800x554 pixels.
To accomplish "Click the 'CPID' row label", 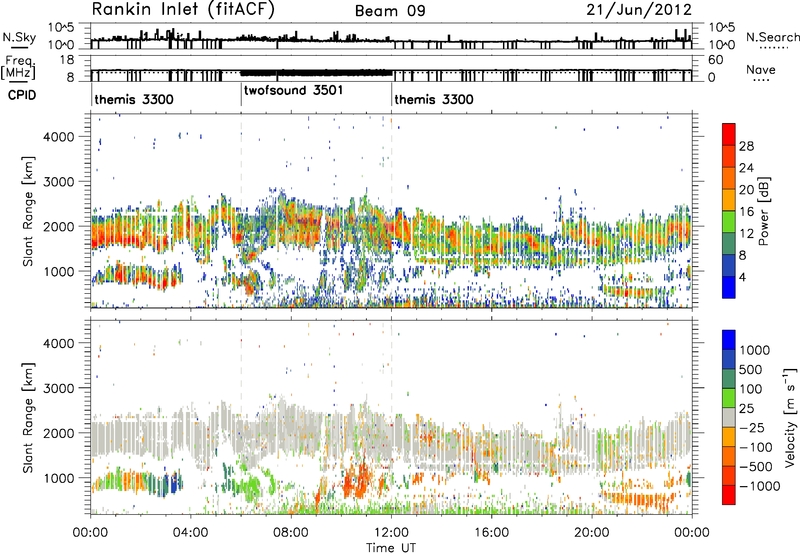I will coord(22,95).
